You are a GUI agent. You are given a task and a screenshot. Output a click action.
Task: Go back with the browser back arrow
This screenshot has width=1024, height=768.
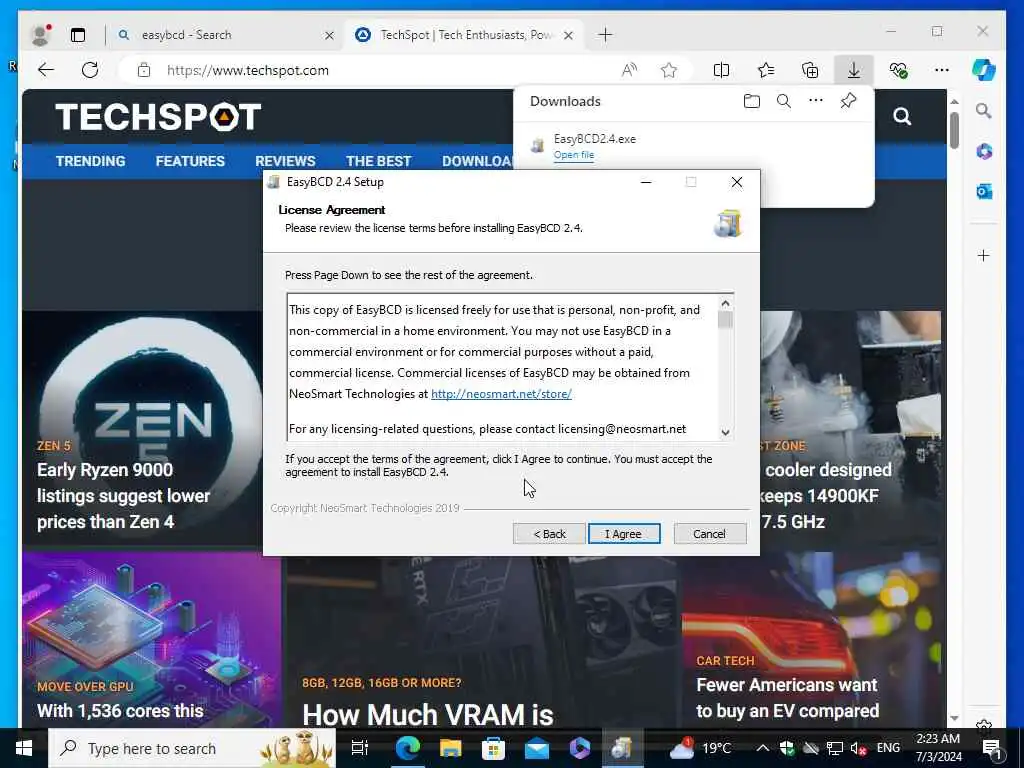(46, 70)
